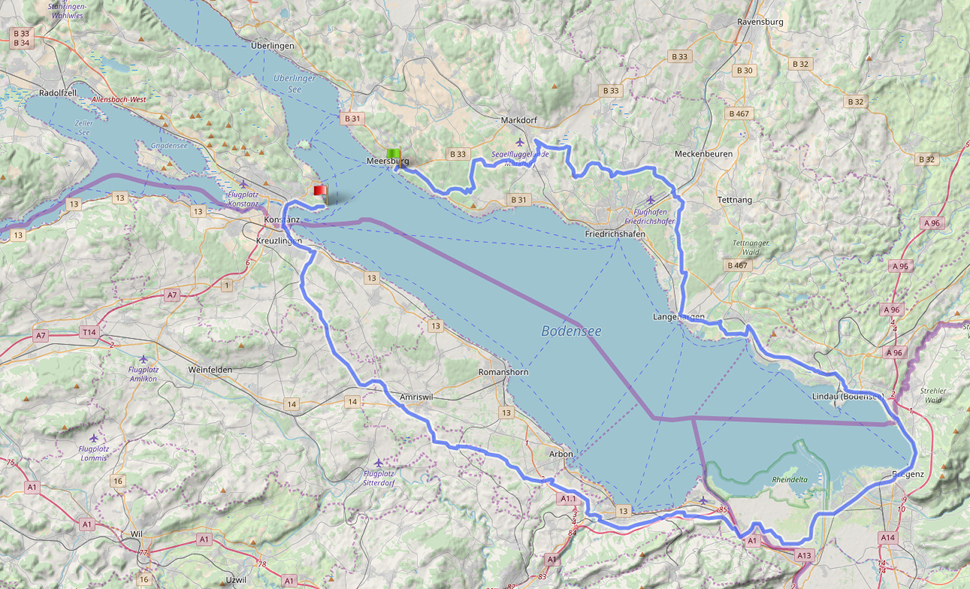Select the Friedrichshafen city label
Image resolution: width=970 pixels, height=589 pixels.
click(x=615, y=234)
